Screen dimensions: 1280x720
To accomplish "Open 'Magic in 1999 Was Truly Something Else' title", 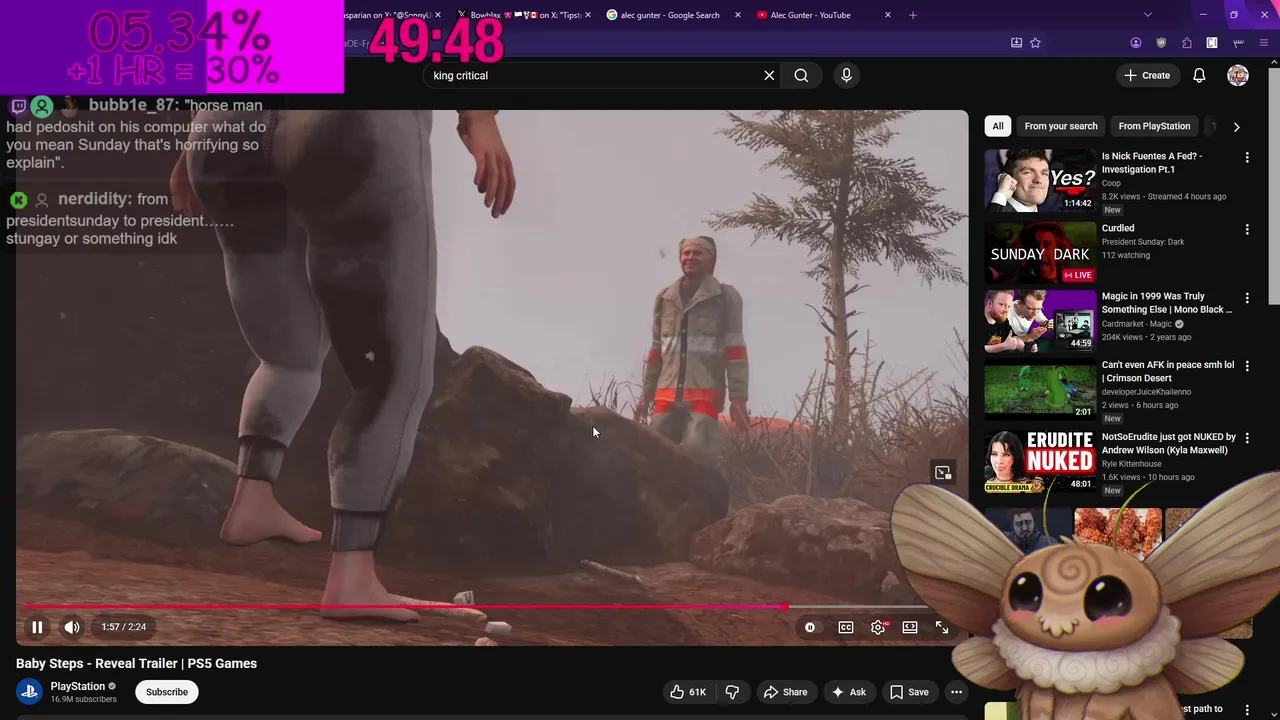I will tap(1167, 303).
